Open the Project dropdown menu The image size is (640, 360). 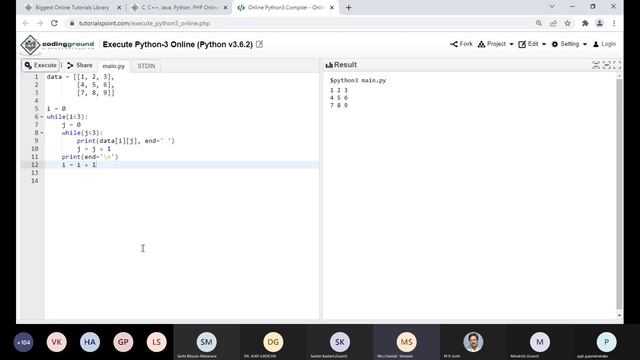tap(496, 44)
